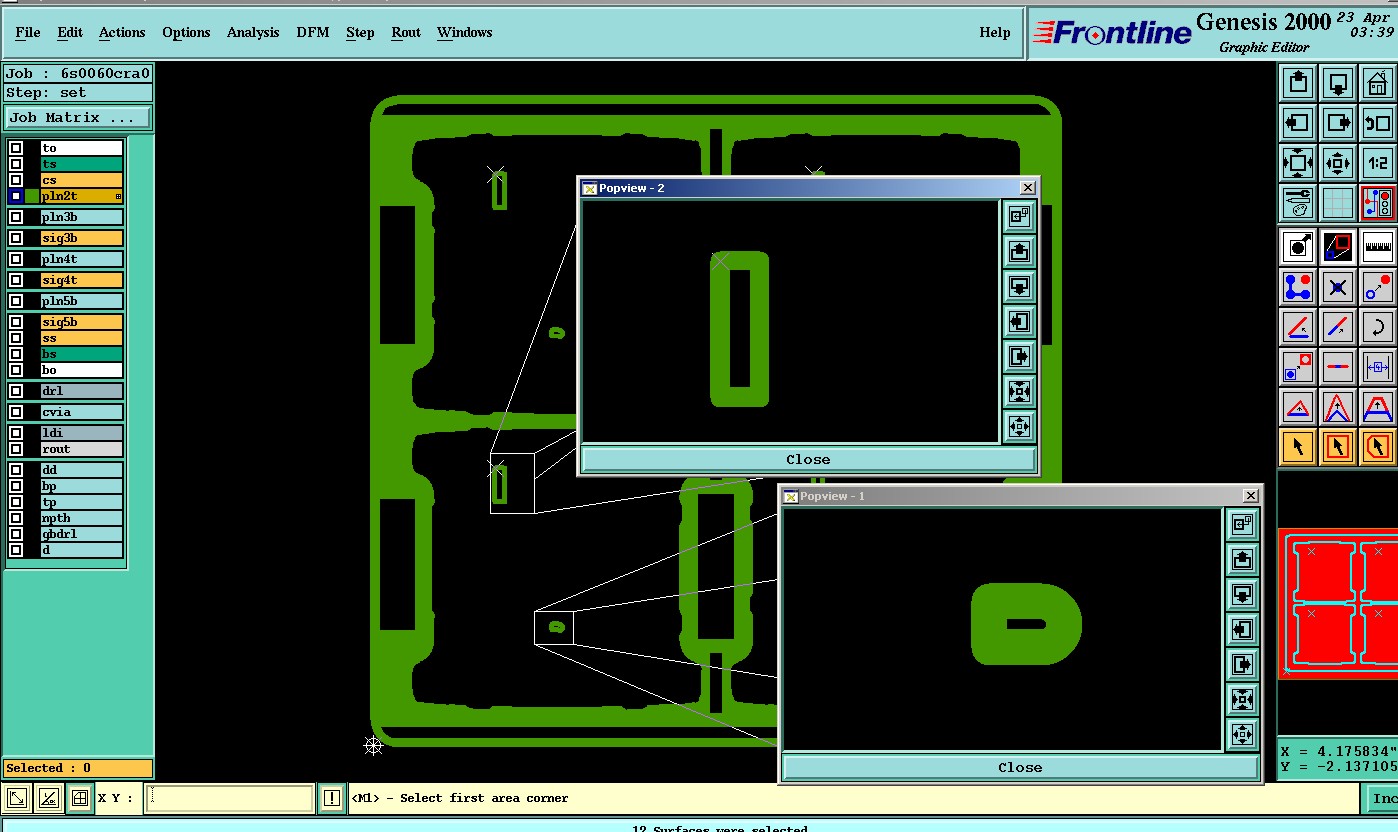Toggle the 'to' layer checkbox
Viewport: 1398px width, 832px height.
(16, 148)
